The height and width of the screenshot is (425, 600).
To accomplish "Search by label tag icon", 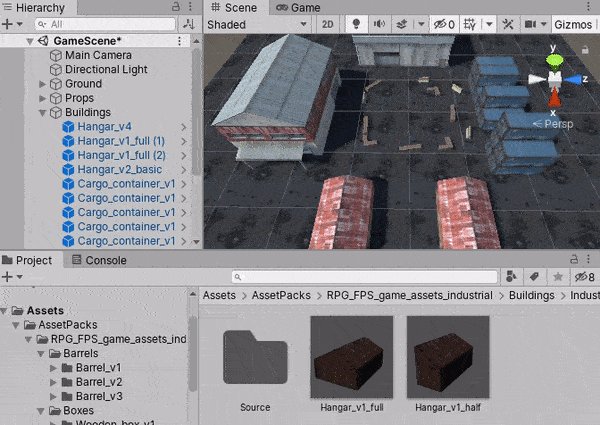I will point(534,277).
